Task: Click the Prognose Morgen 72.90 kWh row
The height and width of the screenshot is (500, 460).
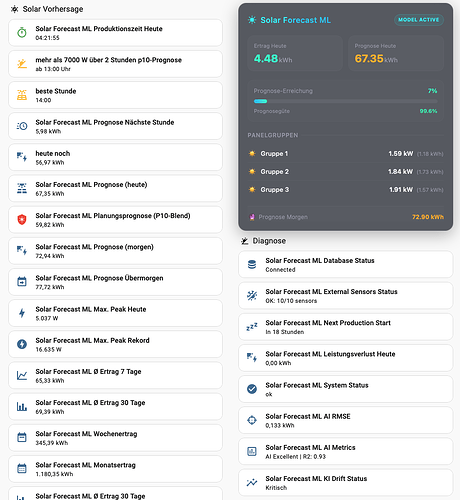Action: click(x=345, y=217)
